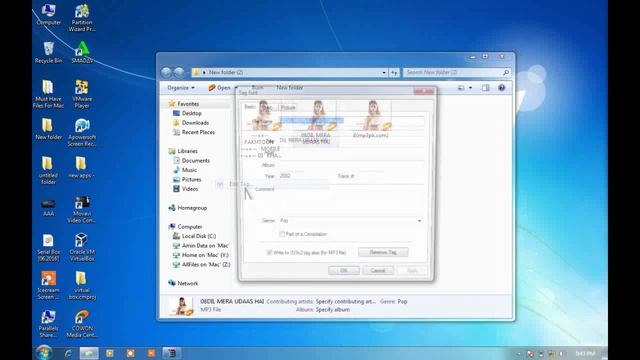Select the Movavi Video Converter shortcut

82,210
